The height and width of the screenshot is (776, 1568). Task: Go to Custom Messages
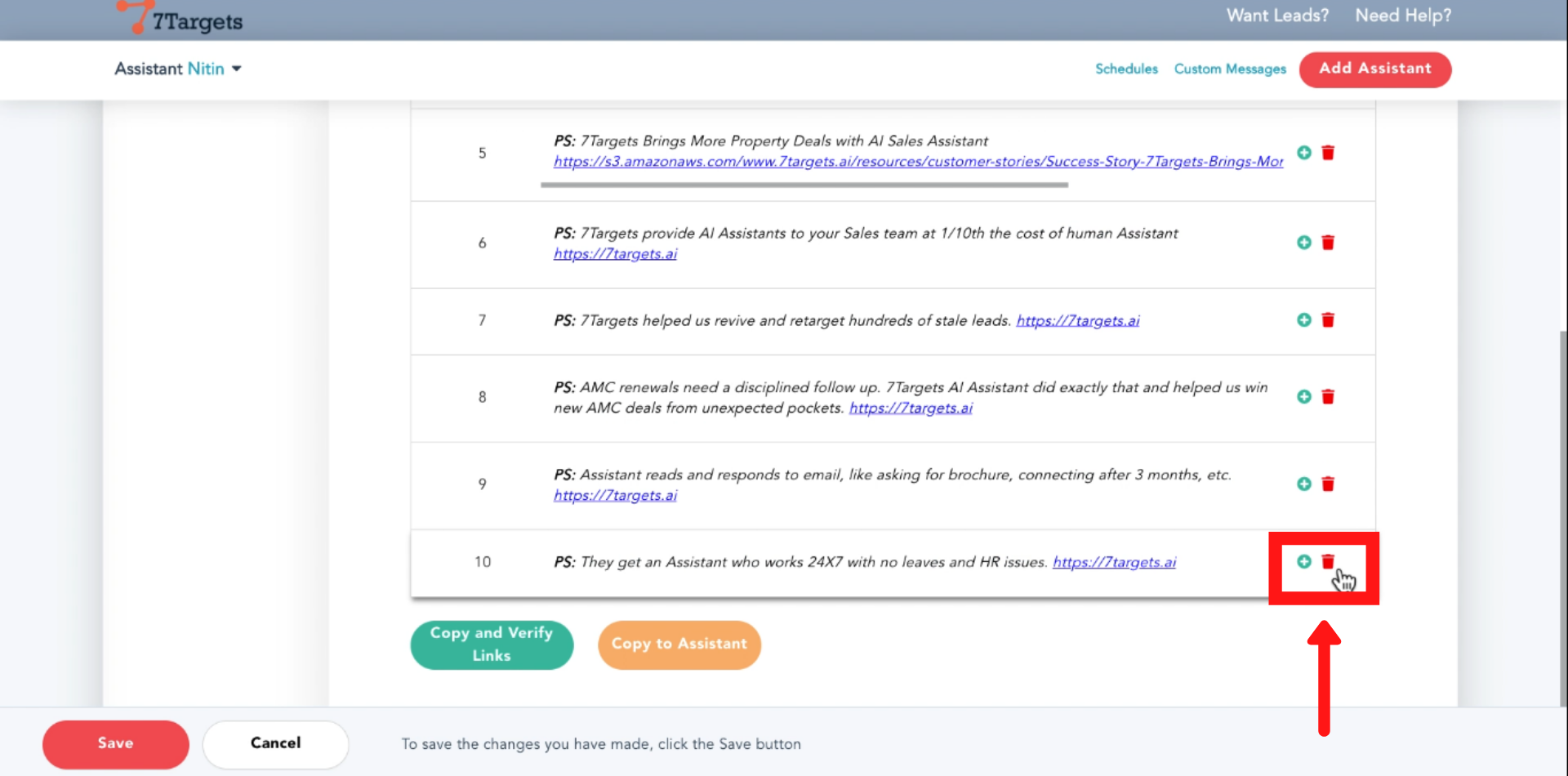(1229, 69)
